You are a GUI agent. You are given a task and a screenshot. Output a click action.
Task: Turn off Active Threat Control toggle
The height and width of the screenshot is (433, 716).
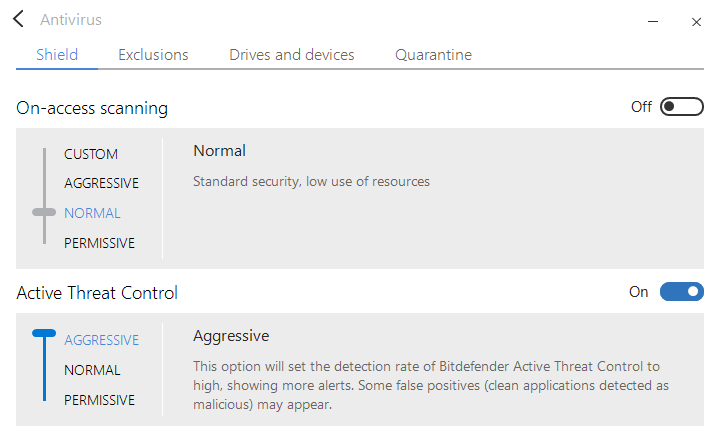681,292
